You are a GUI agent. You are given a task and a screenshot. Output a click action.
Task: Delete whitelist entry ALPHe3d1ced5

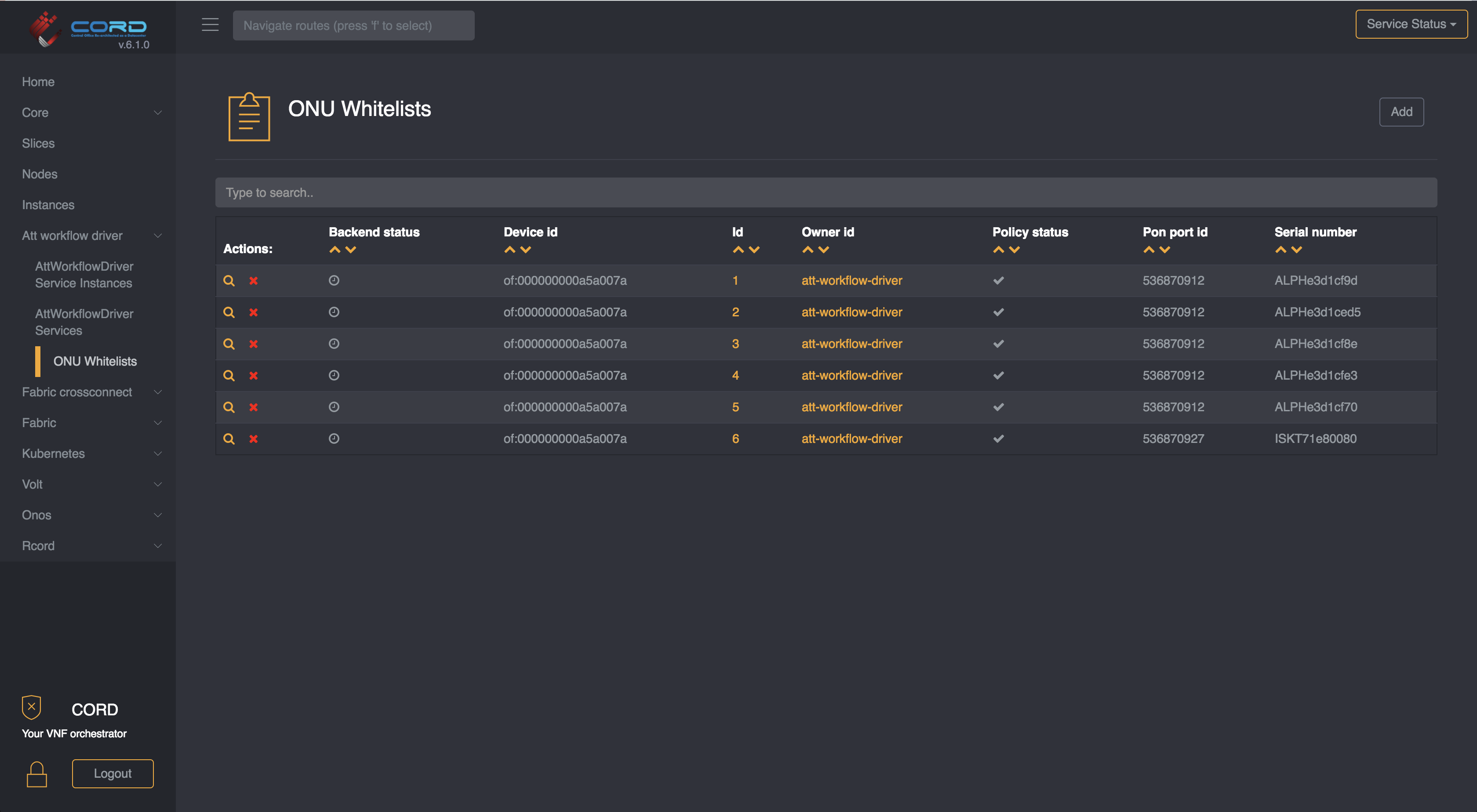tap(254, 312)
